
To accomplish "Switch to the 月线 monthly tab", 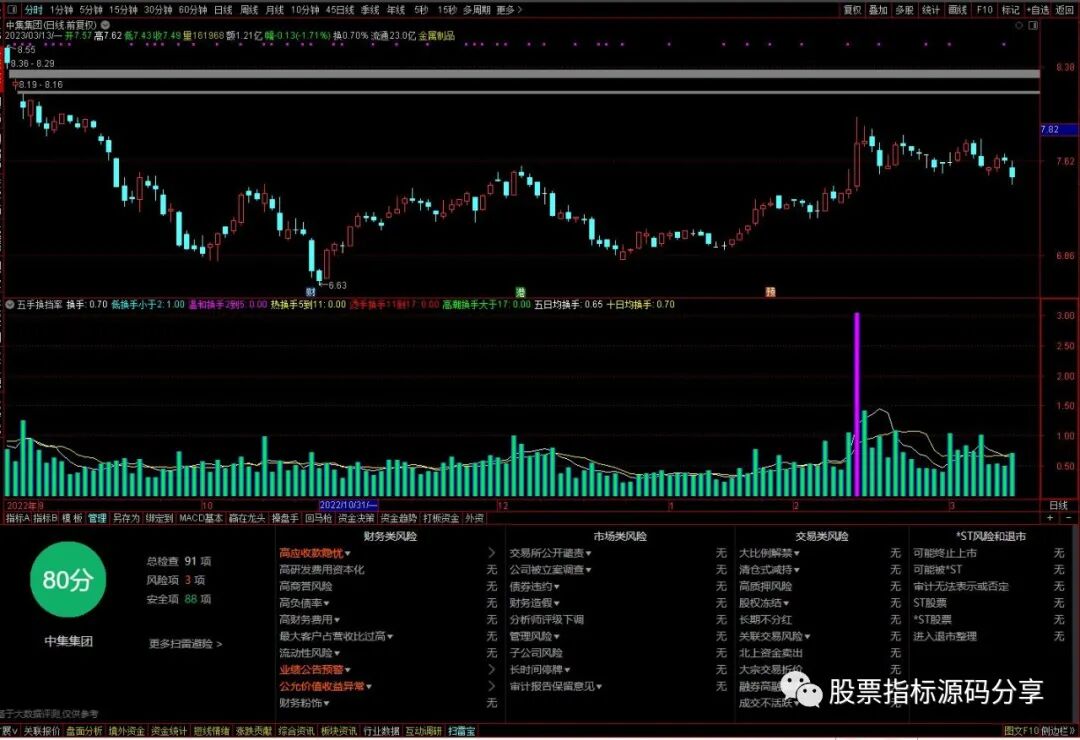I will tap(274, 10).
